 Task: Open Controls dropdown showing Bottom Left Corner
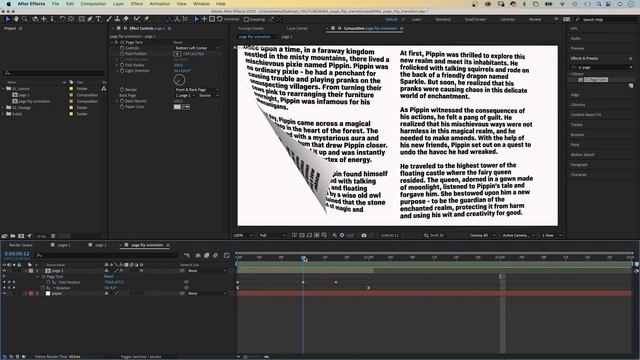(x=197, y=48)
